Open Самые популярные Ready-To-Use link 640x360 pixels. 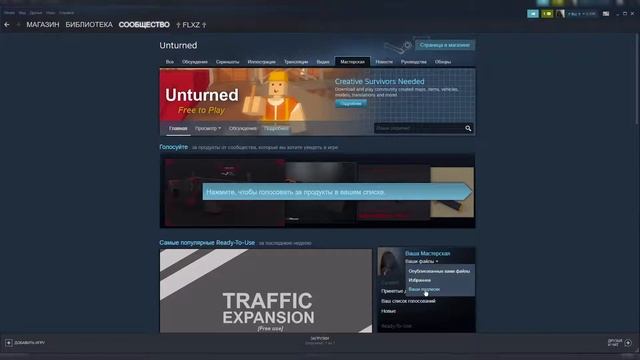tap(207, 243)
